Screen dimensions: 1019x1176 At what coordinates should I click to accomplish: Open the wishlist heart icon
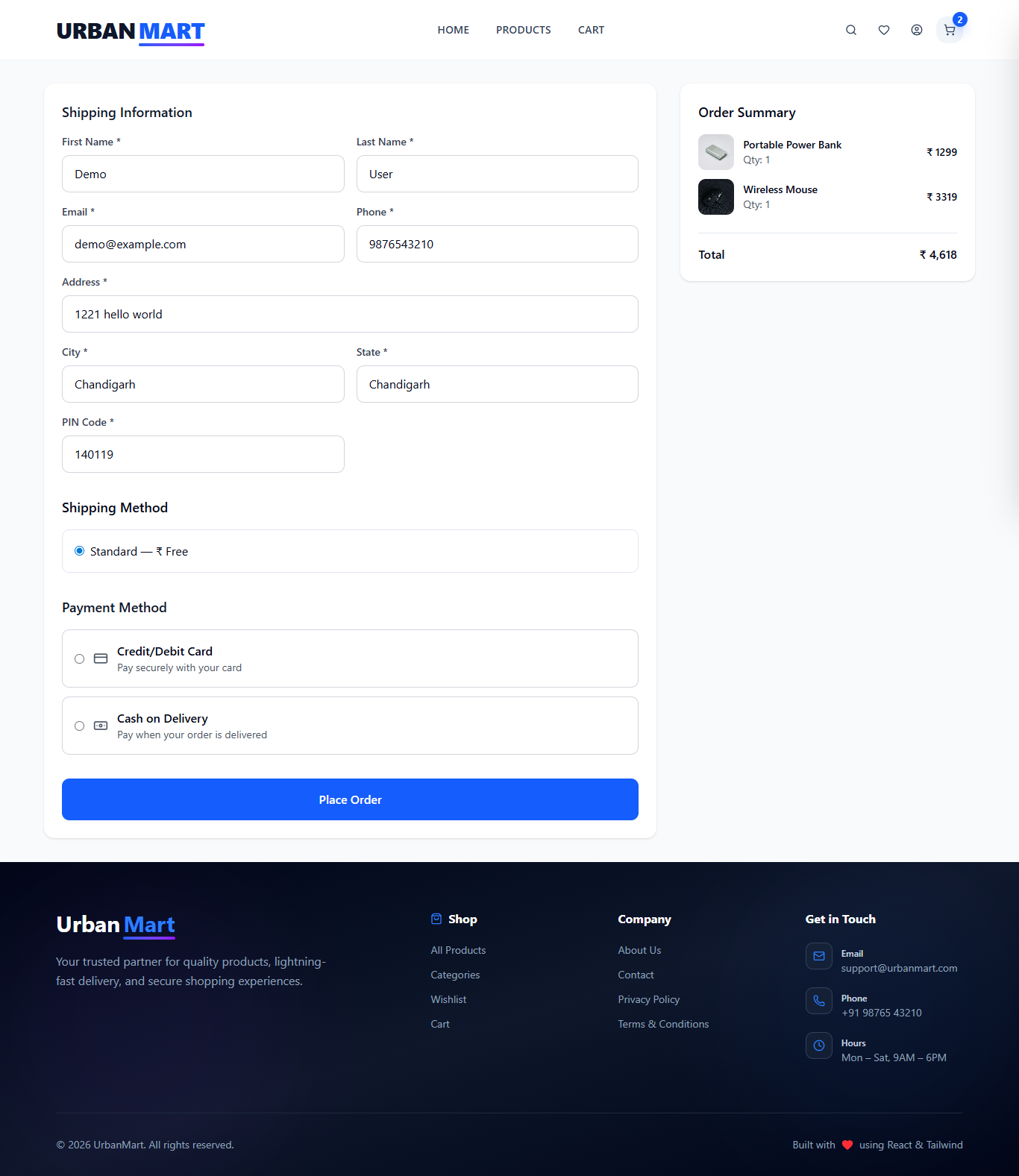coord(883,30)
